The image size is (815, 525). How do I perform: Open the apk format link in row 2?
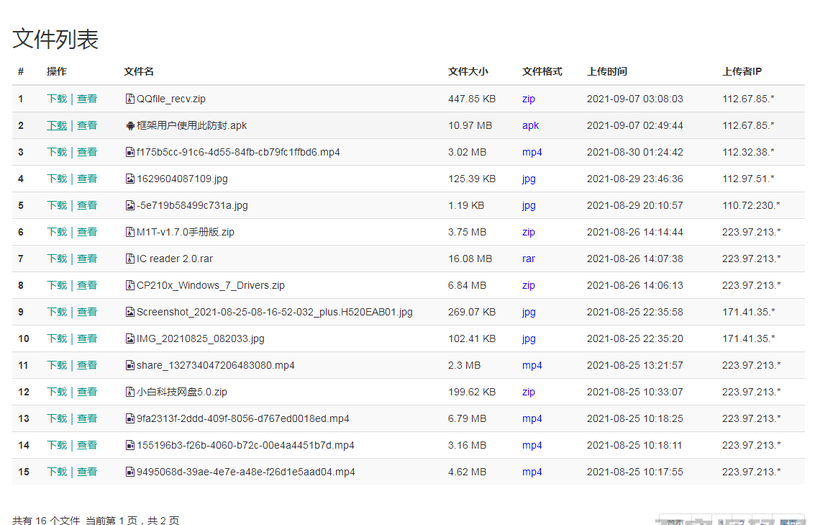[x=530, y=126]
